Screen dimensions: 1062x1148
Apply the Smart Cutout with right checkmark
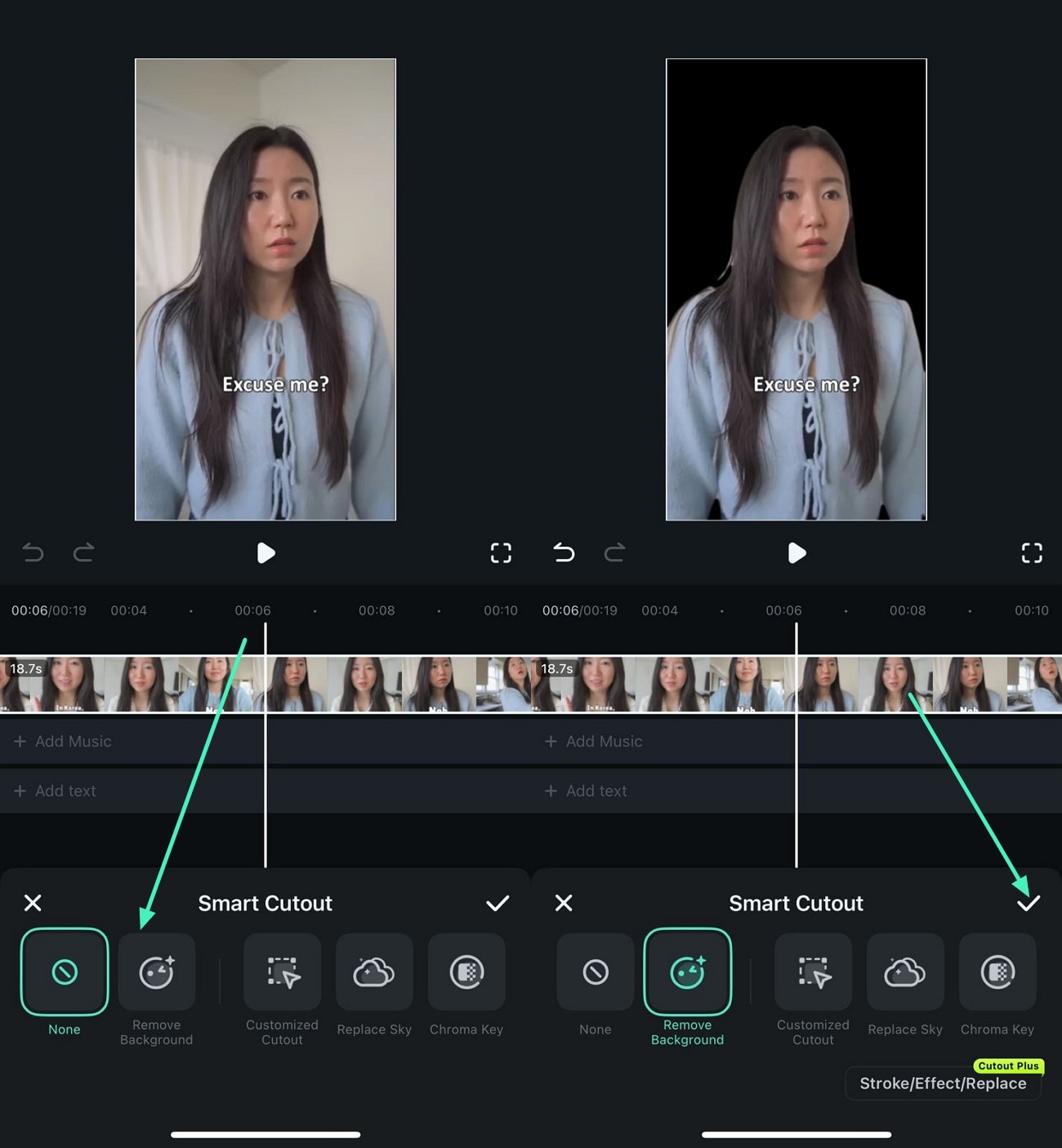tap(1029, 903)
